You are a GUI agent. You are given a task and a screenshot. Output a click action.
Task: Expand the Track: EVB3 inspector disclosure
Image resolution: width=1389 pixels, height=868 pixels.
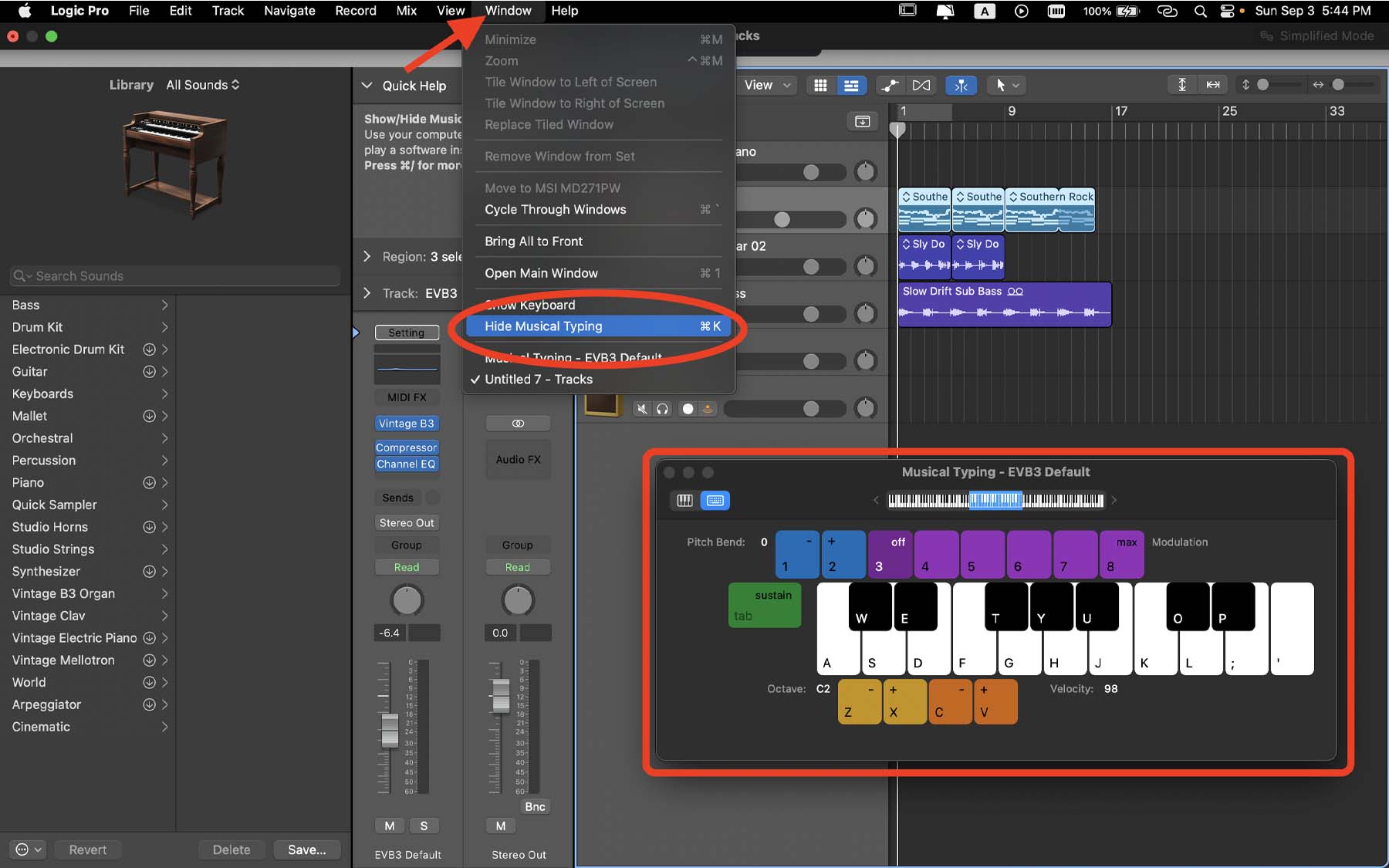click(x=367, y=293)
